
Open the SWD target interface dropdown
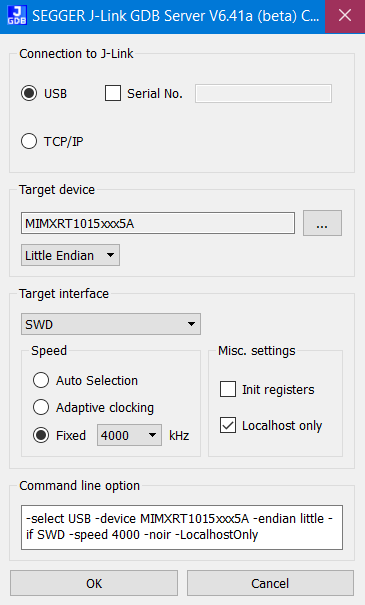(x=111, y=324)
